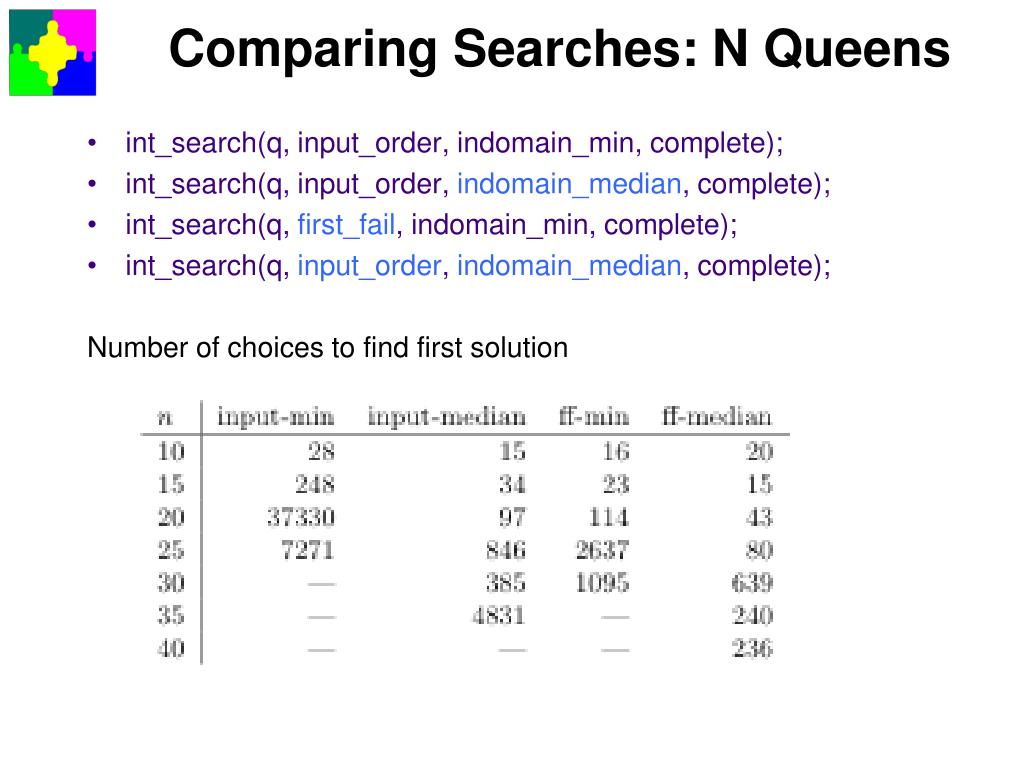1024x768 pixels.
Task: Click the value 236 in the last row
Action: click(x=752, y=648)
